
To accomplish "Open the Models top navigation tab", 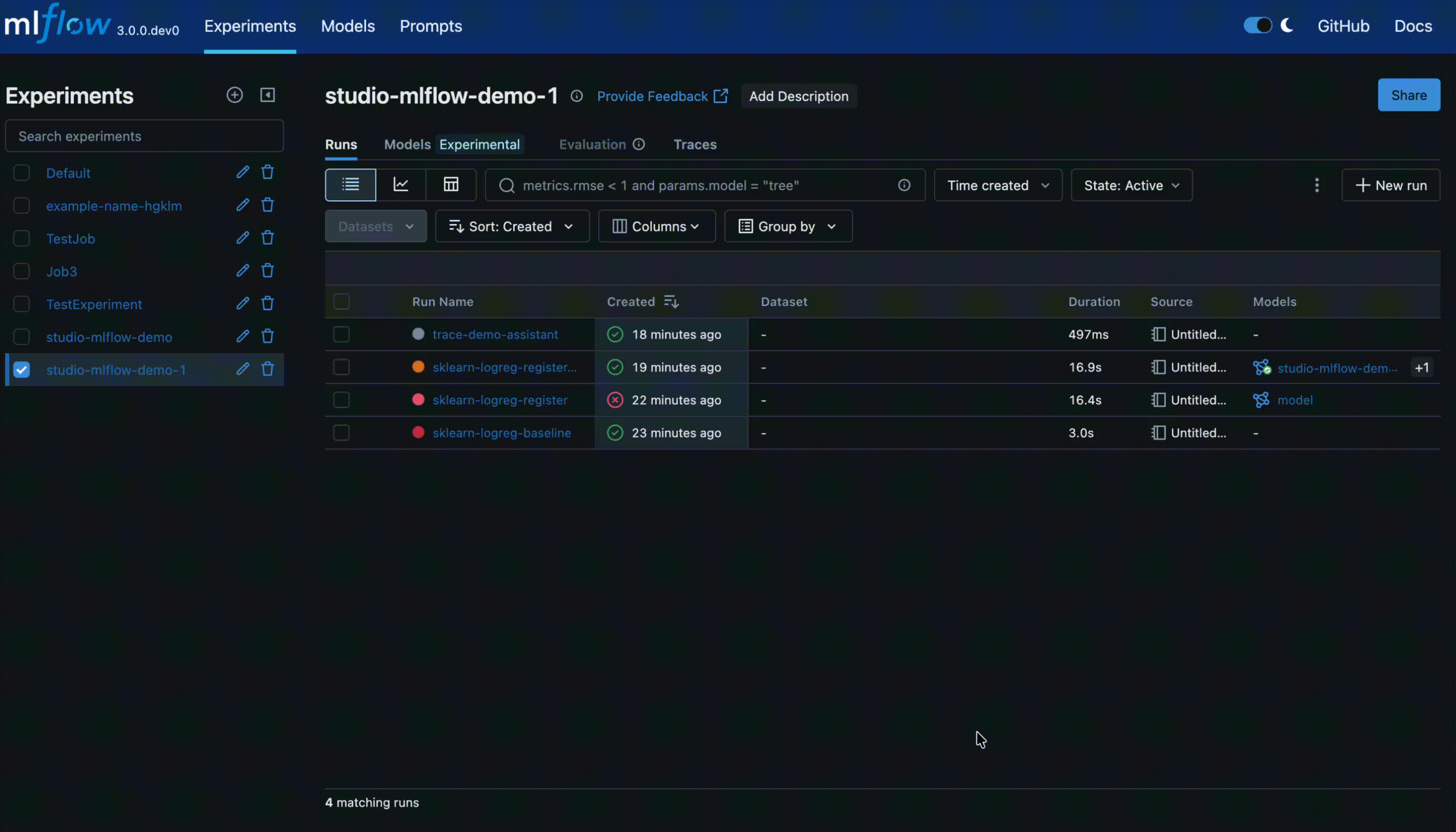I will [x=348, y=26].
